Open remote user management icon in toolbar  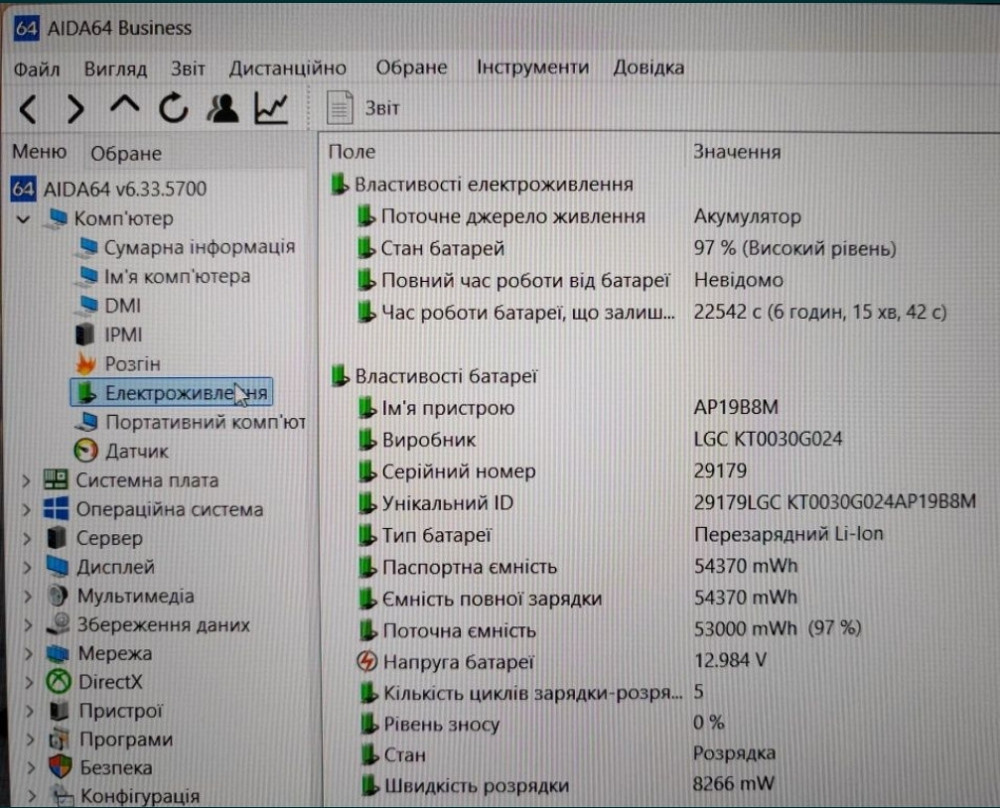tap(222, 107)
